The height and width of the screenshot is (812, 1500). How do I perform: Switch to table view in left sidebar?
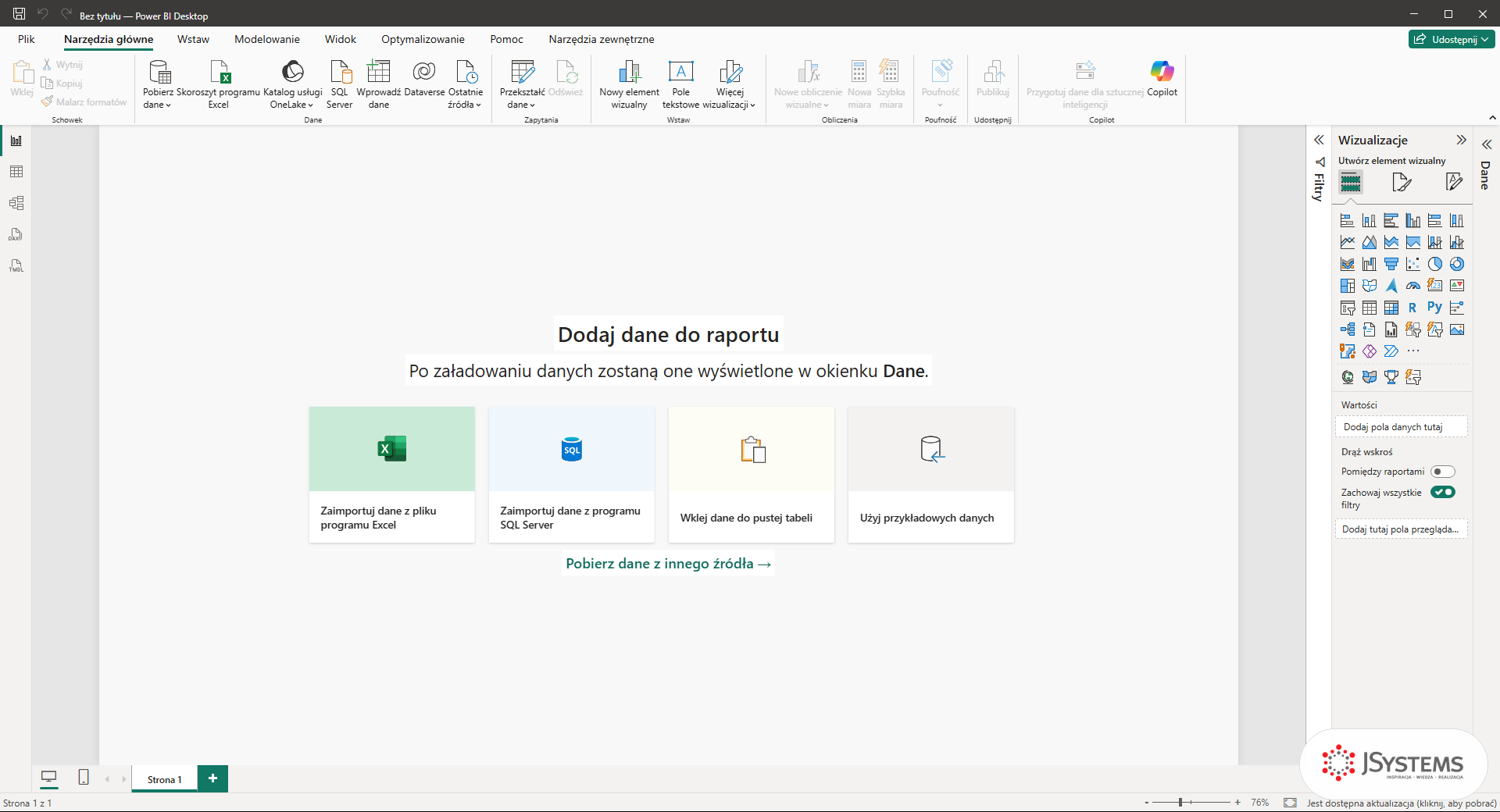16,172
